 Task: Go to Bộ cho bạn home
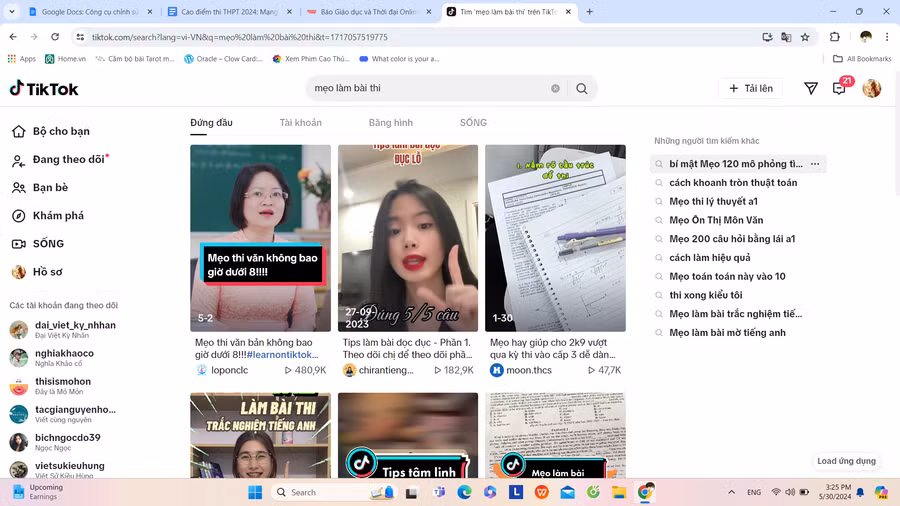pos(51,131)
